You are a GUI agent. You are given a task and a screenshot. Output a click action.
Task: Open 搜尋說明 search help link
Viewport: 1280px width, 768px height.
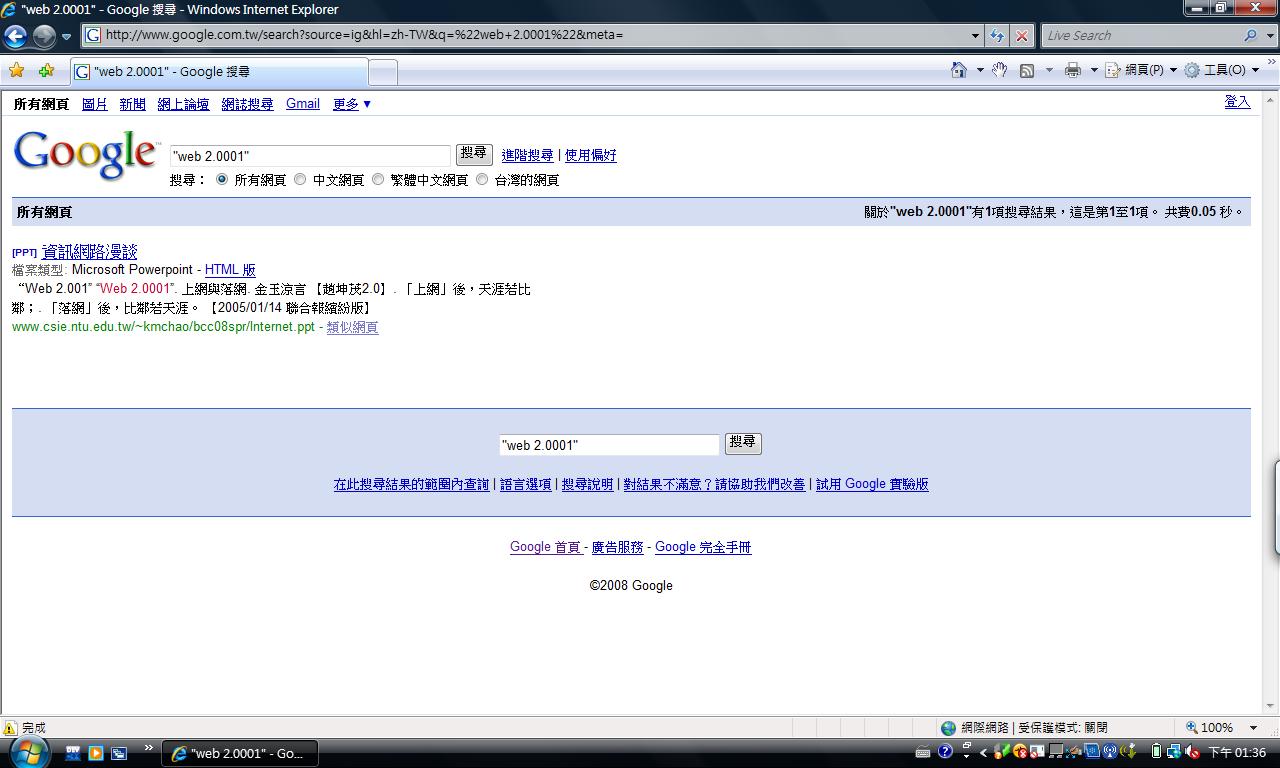(587, 484)
